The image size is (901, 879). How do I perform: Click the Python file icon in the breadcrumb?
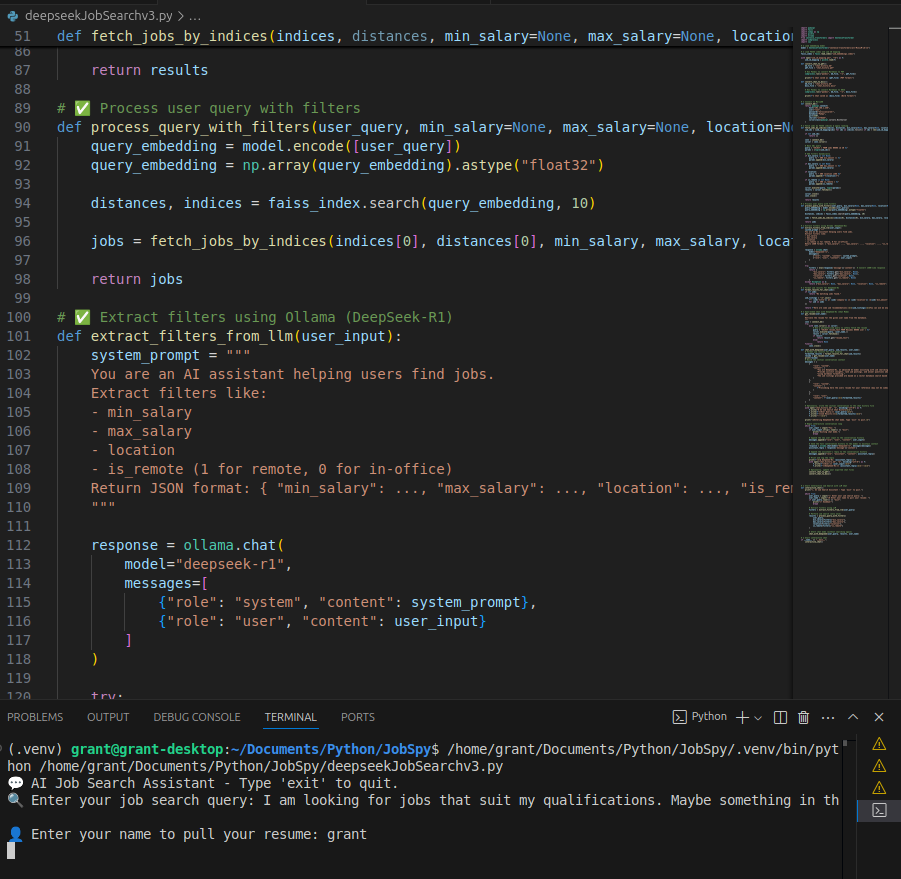[13, 16]
